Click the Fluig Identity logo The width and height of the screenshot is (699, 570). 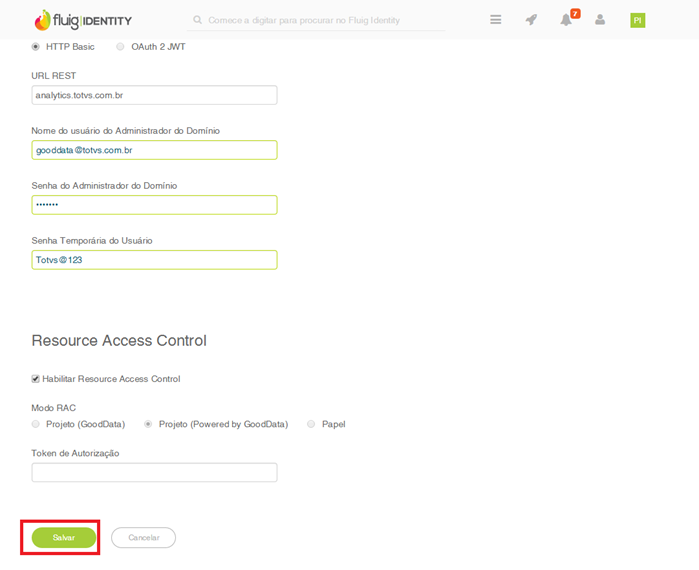83,20
